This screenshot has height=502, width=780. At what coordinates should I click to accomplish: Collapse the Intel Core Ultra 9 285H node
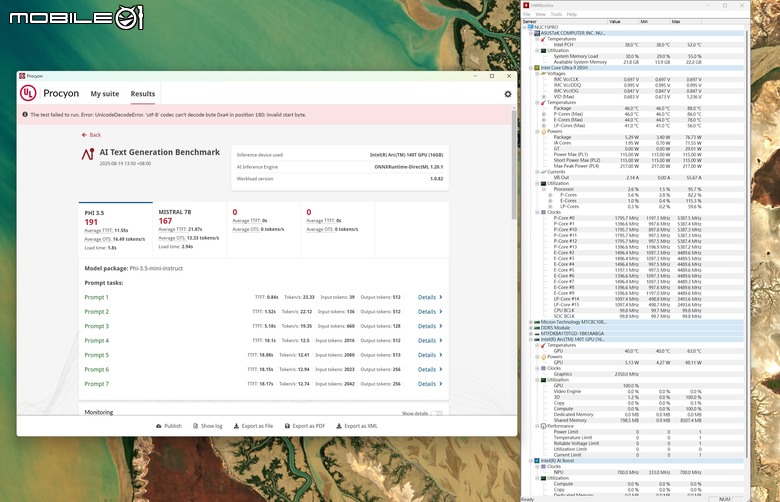pos(530,68)
